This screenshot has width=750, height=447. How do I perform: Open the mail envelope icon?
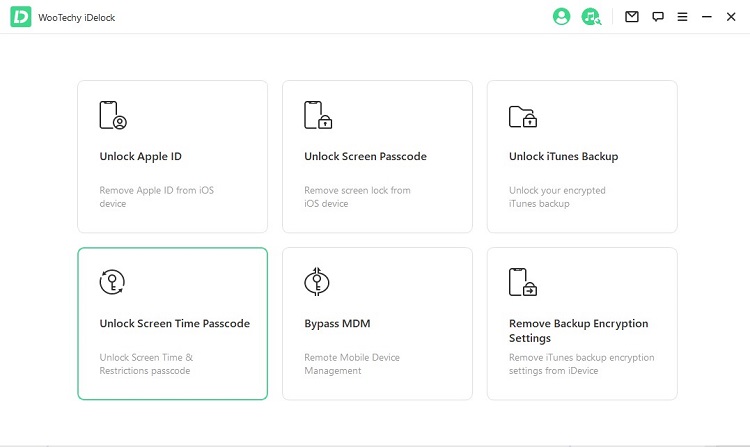[x=632, y=17]
